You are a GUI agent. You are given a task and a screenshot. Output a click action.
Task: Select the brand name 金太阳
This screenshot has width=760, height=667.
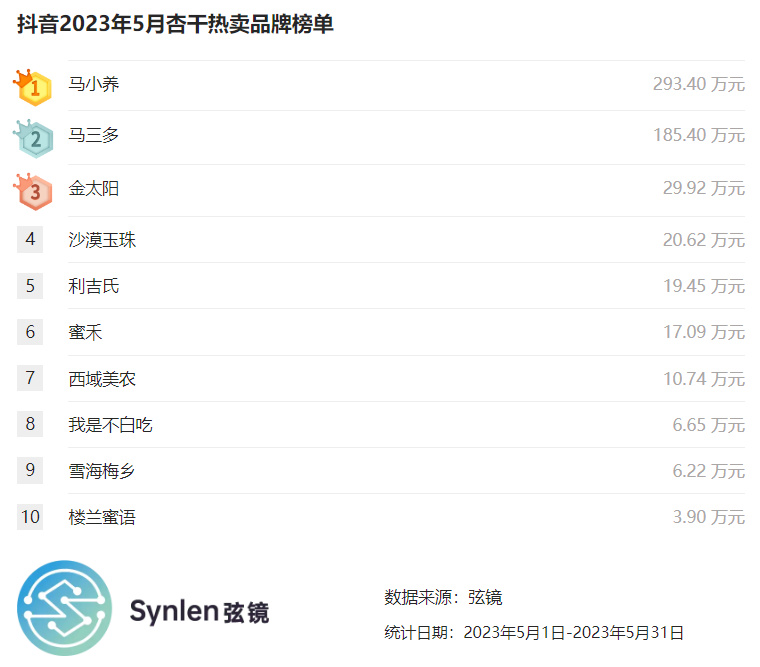tap(94, 188)
